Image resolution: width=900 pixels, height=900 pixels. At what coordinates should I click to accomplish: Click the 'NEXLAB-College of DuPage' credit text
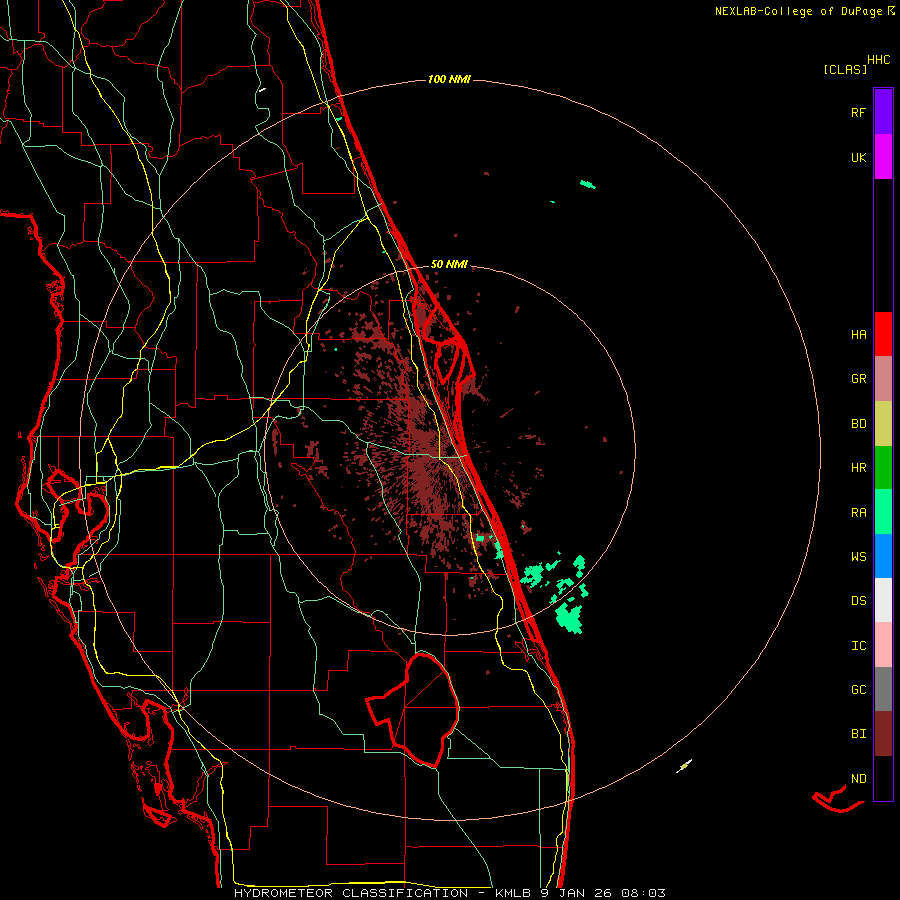click(x=798, y=11)
